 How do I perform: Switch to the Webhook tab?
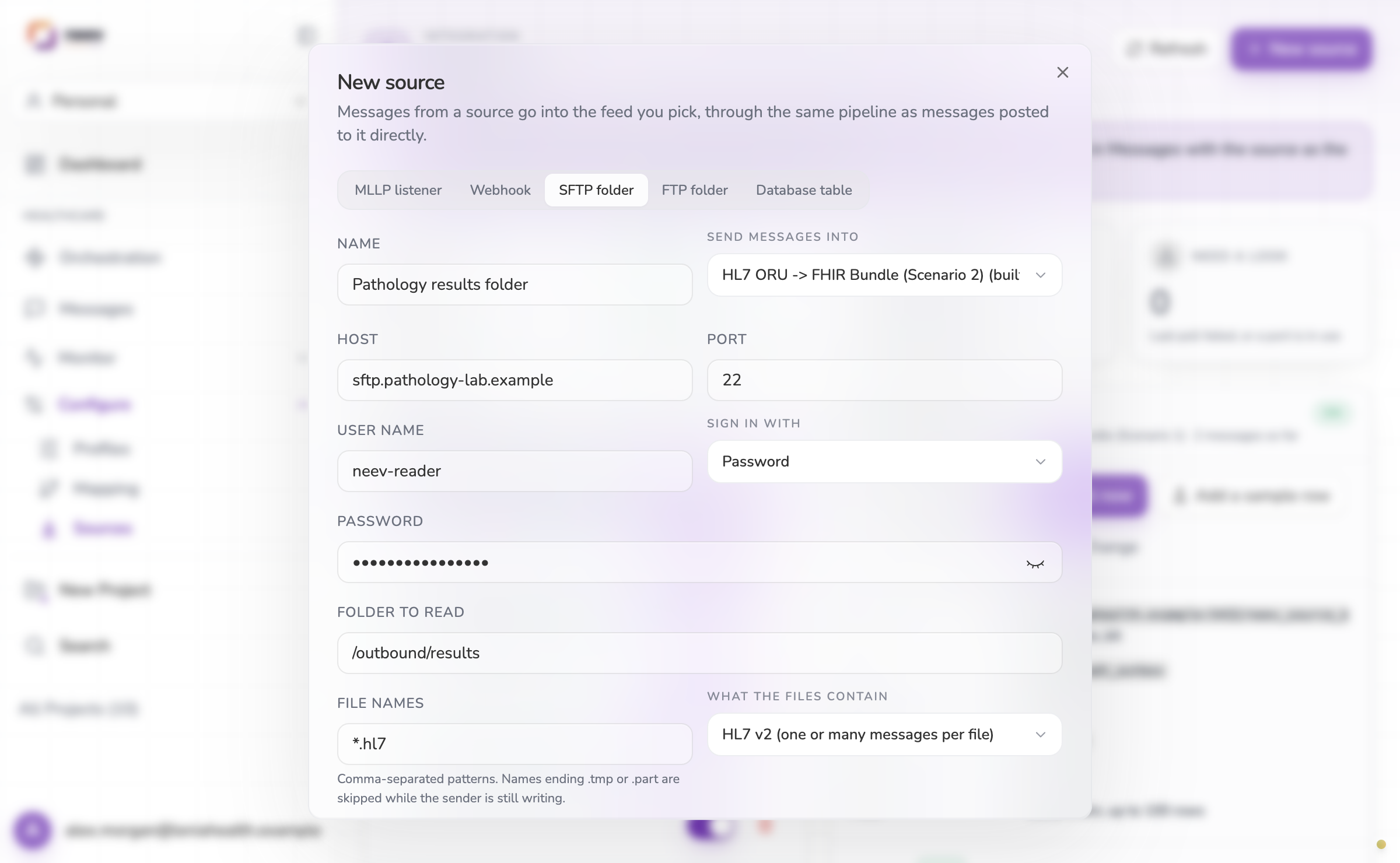click(x=500, y=190)
